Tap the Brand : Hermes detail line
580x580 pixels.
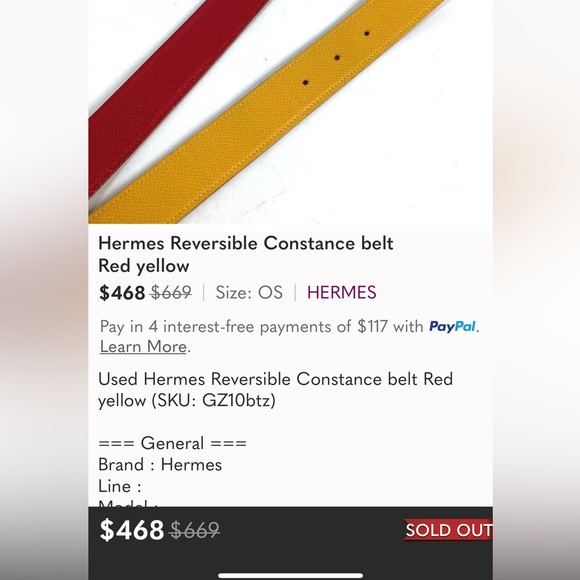tap(160, 465)
